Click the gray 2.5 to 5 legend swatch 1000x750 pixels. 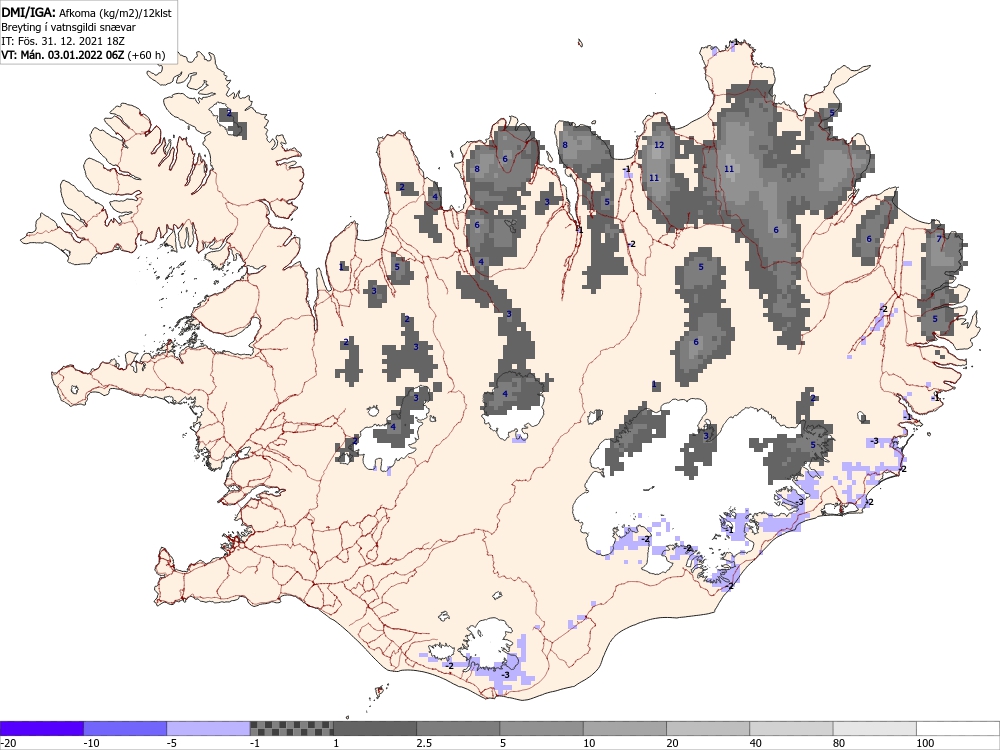459,728
